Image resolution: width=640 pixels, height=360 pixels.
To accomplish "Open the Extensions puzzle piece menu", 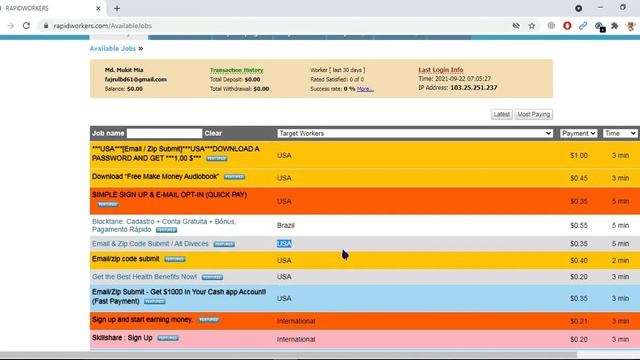I will (x=614, y=26).
